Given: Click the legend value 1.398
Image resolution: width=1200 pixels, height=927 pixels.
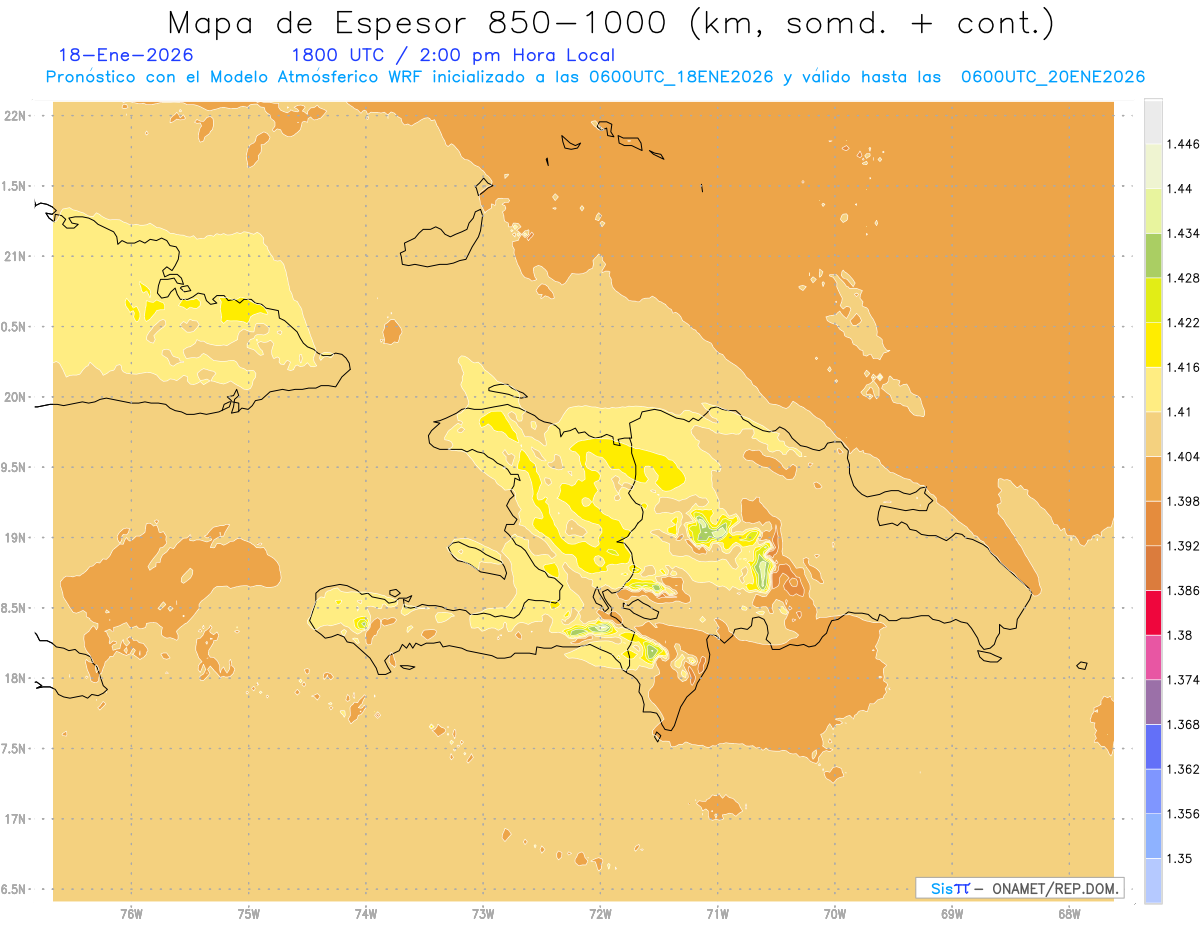Looking at the screenshot, I should pyautogui.click(x=1182, y=501).
